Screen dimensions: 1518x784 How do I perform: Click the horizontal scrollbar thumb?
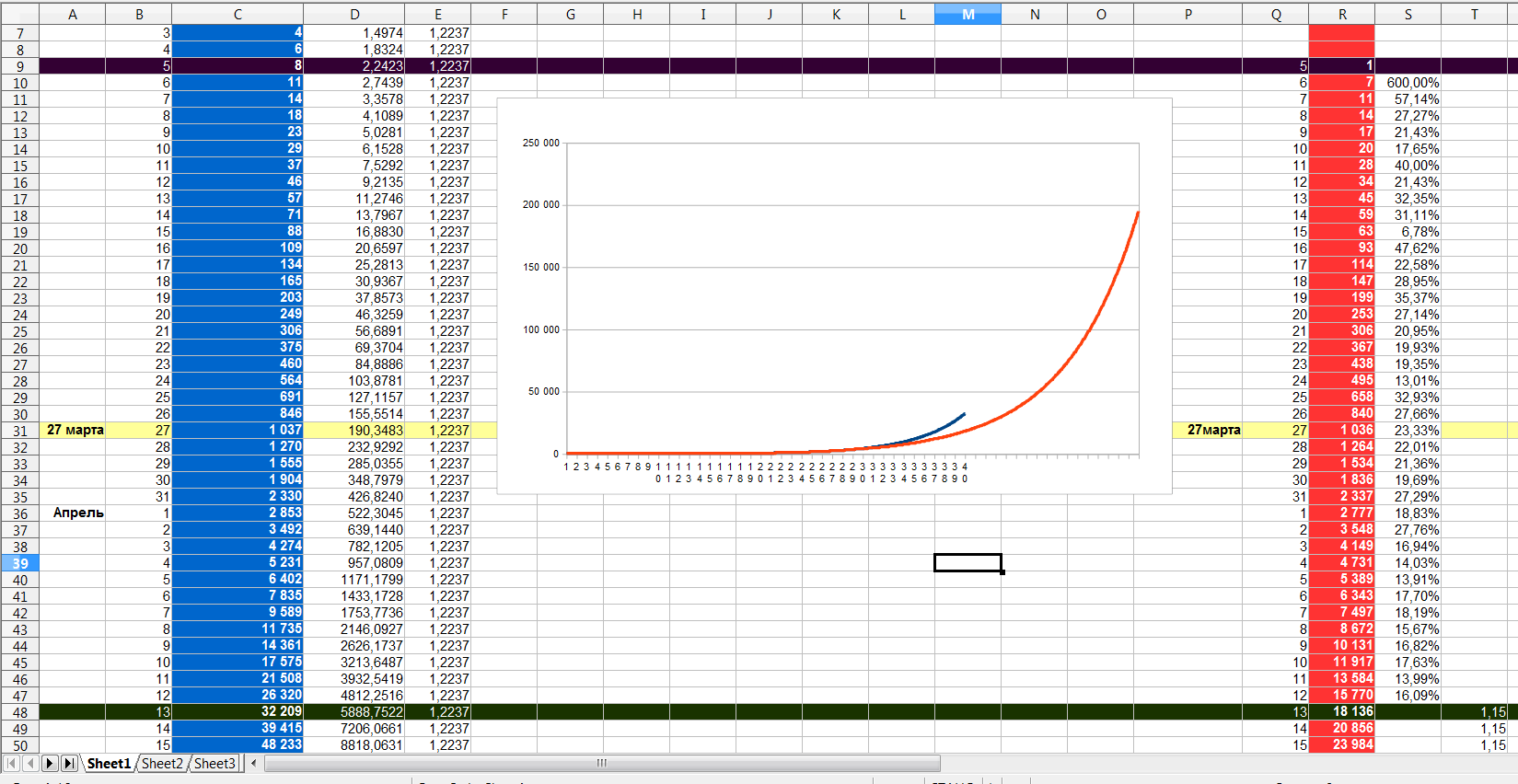(x=602, y=763)
